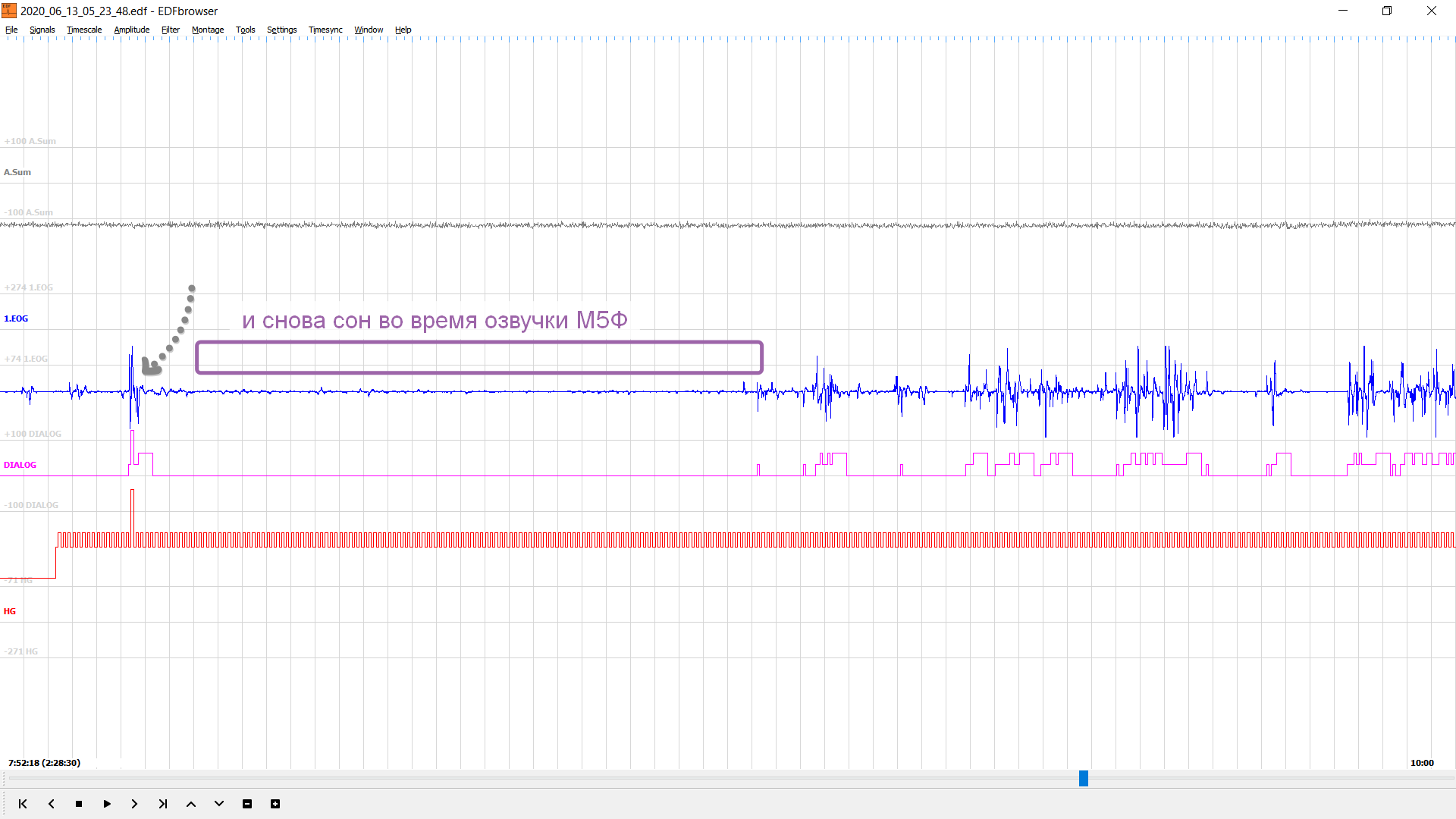
Task: Open the Filter menu
Action: [171, 30]
